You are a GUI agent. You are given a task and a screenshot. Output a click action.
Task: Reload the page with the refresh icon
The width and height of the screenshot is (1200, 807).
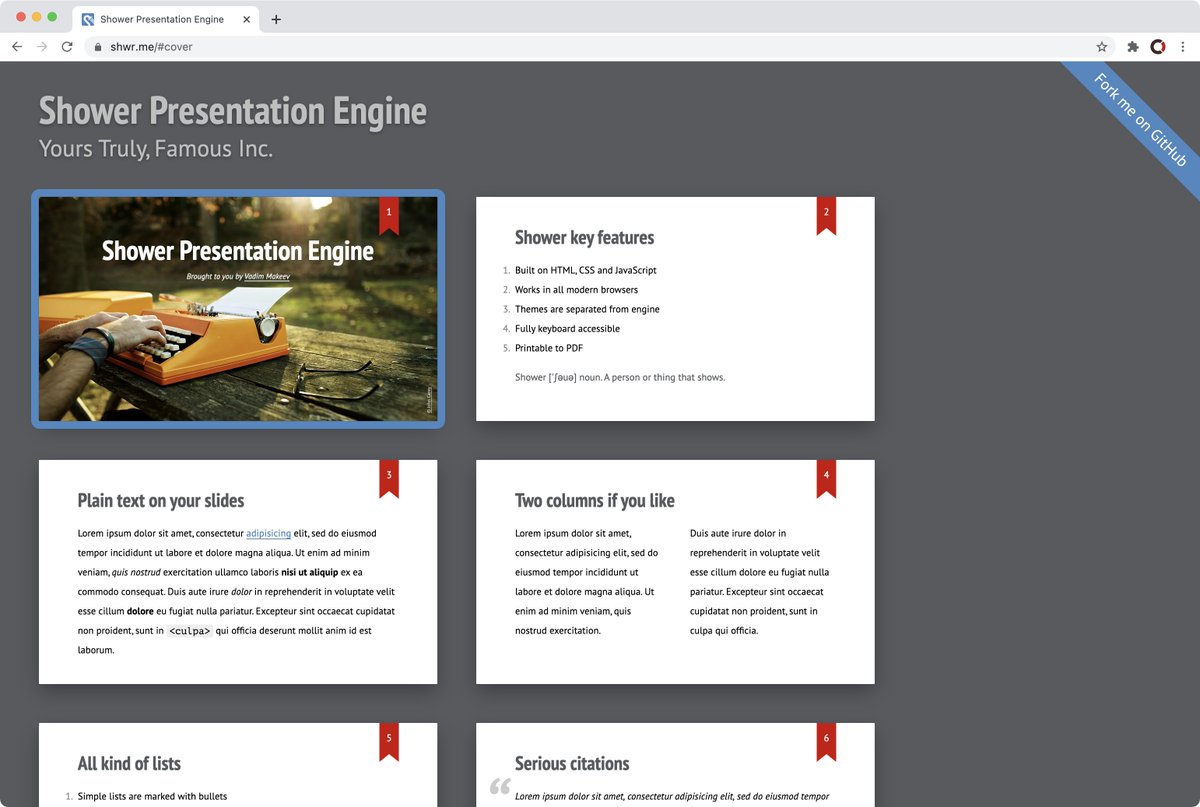tap(67, 47)
